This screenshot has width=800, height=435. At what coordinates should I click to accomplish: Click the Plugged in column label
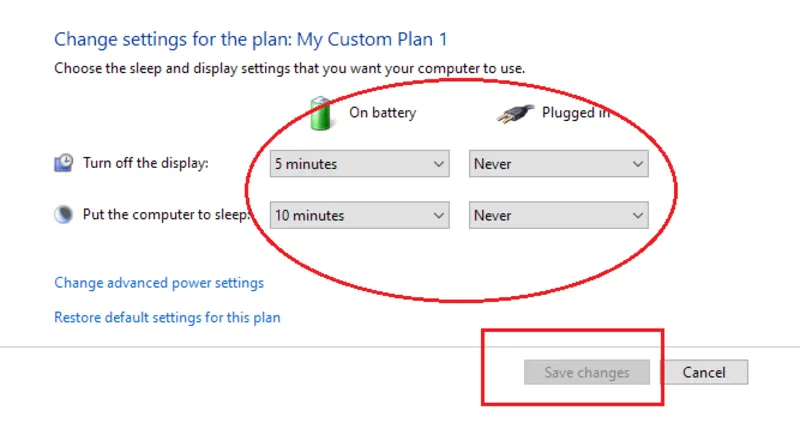(576, 113)
